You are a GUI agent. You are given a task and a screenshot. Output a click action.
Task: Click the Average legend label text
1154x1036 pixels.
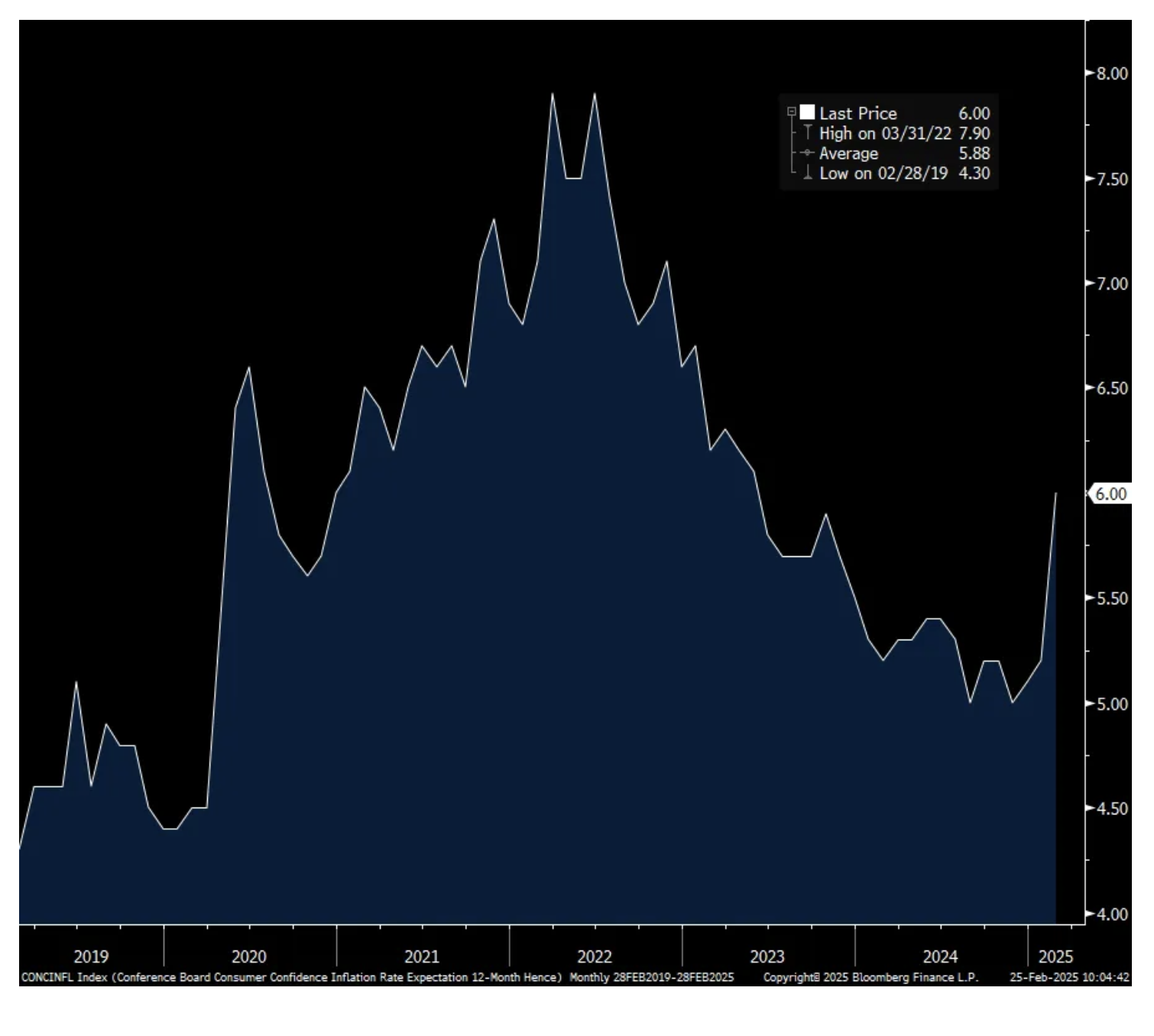click(848, 154)
